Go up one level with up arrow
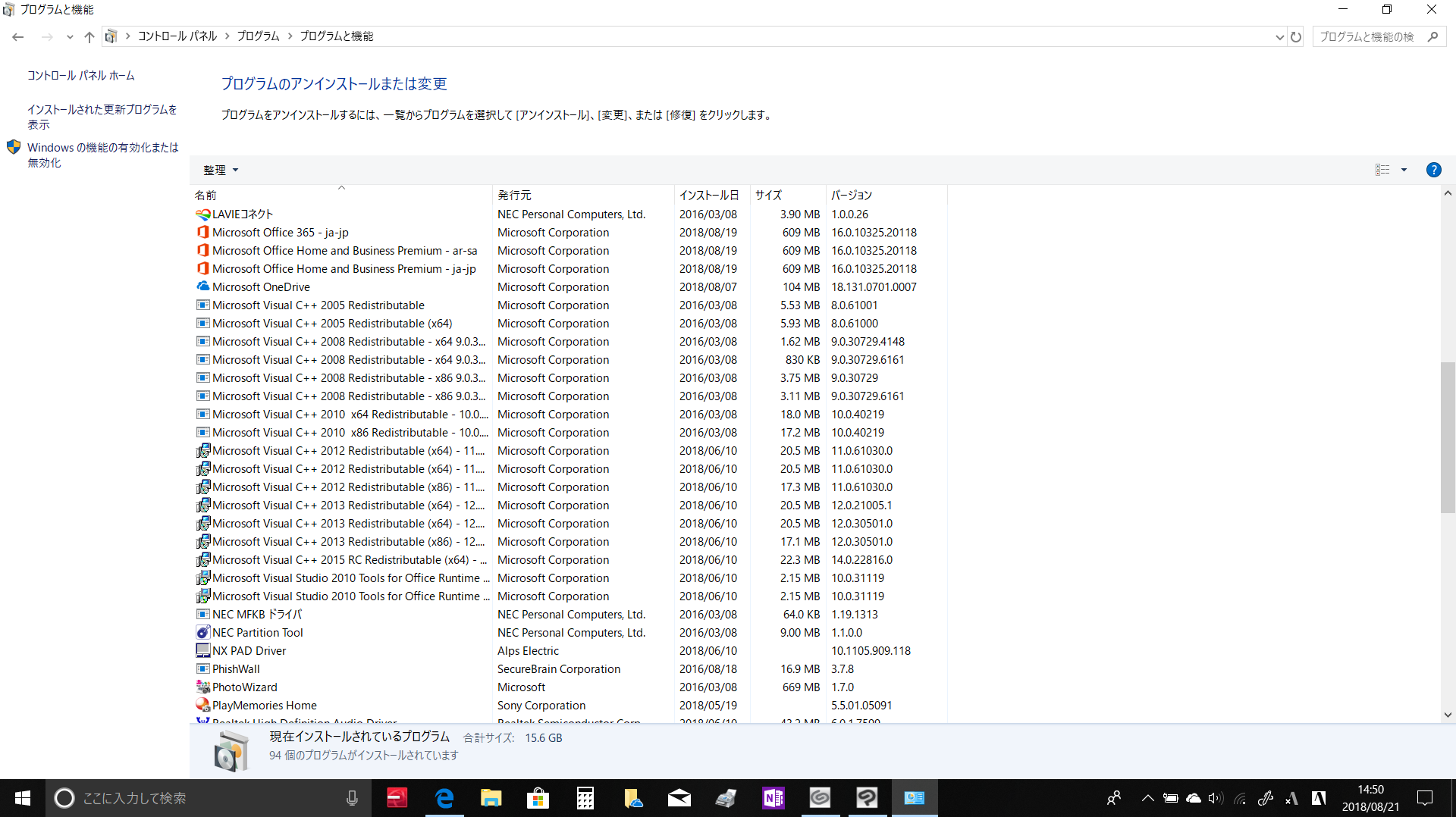Image resolution: width=1456 pixels, height=817 pixels. (89, 36)
